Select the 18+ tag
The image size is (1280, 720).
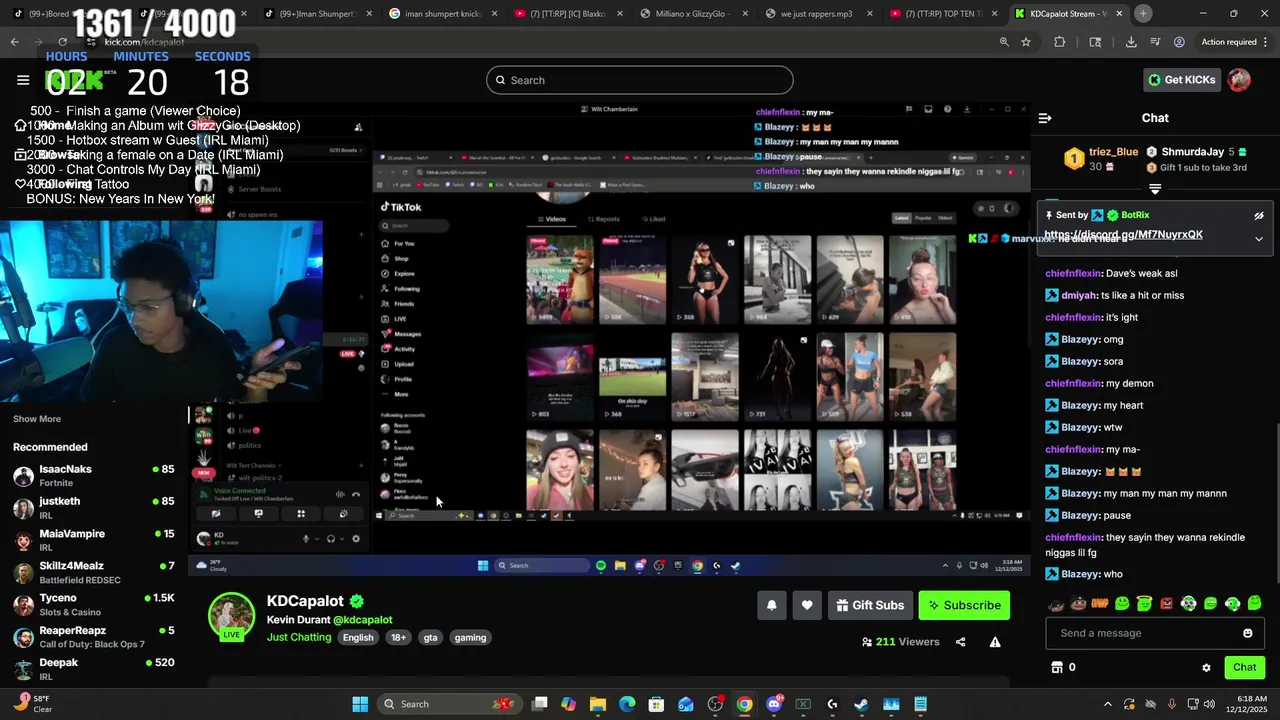tap(398, 638)
